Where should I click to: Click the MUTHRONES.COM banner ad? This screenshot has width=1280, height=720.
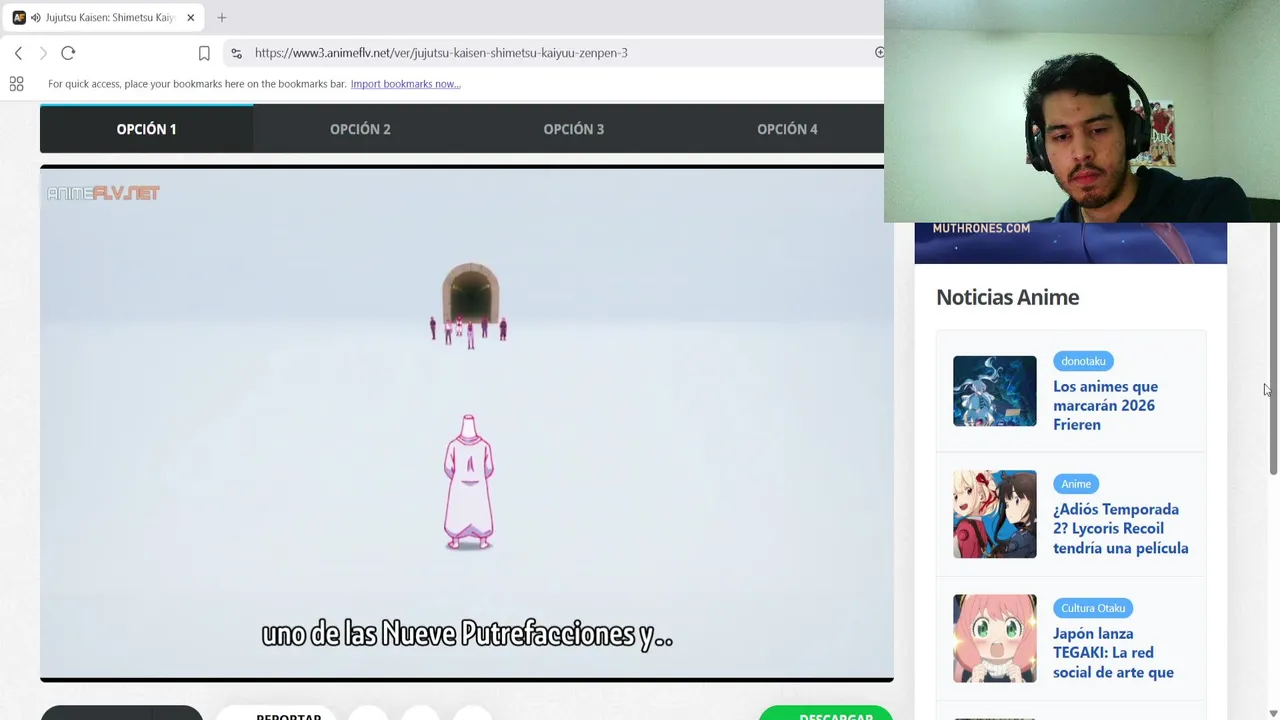click(1070, 243)
